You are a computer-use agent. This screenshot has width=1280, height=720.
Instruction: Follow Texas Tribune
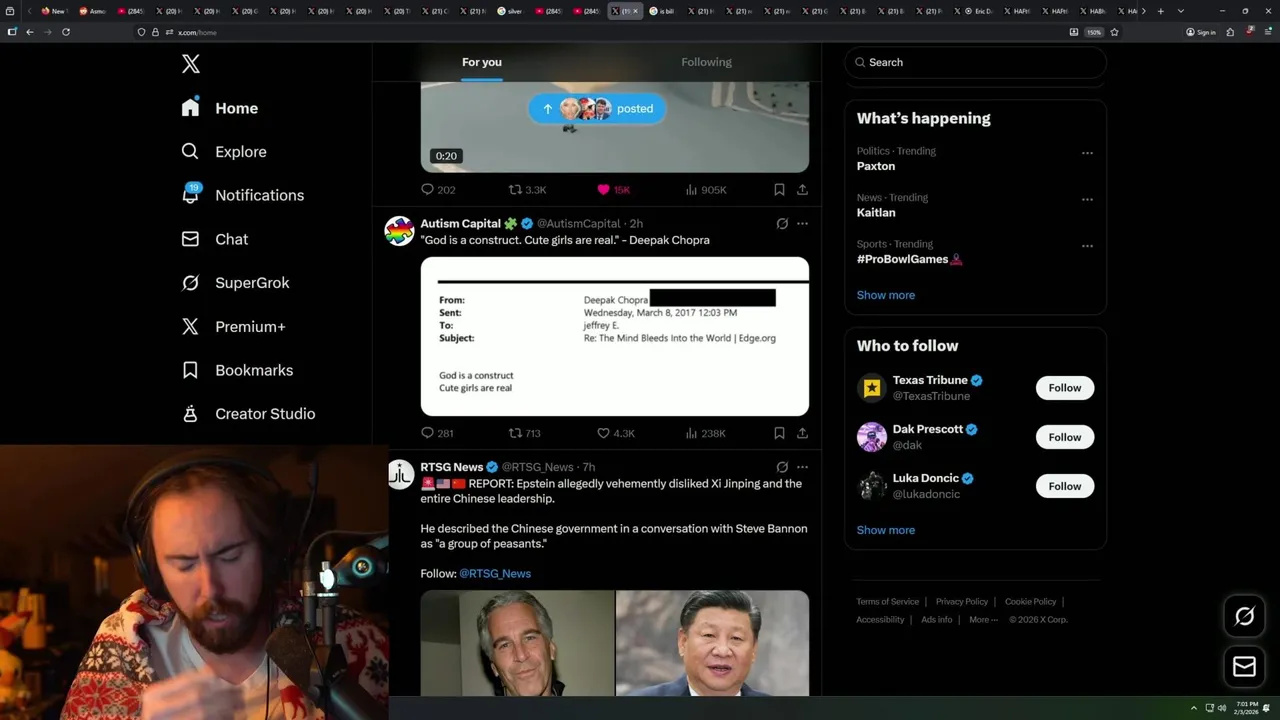(x=1065, y=388)
